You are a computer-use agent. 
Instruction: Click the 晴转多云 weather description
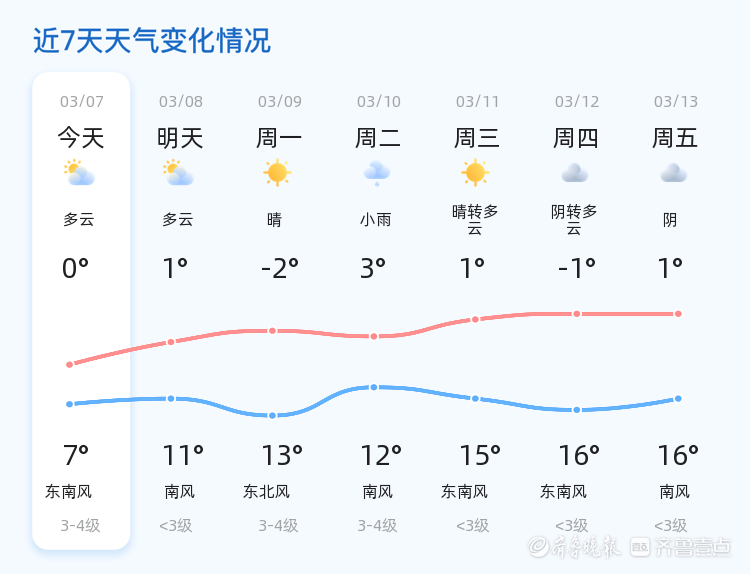(475, 219)
